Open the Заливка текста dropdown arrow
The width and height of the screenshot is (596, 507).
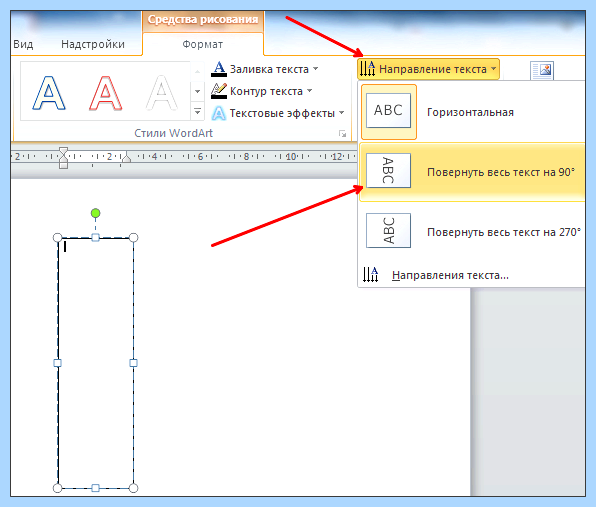(x=315, y=69)
